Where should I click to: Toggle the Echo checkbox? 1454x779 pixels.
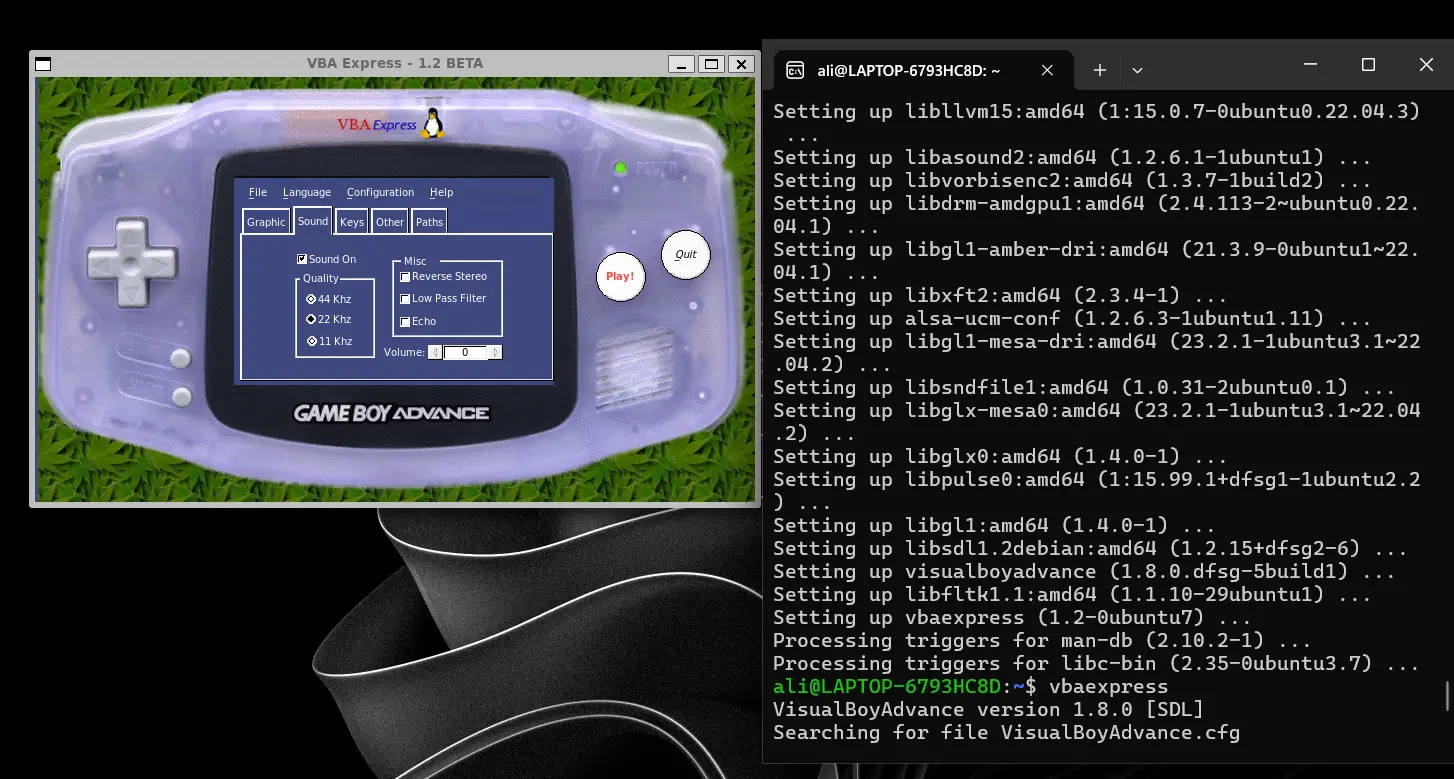point(405,322)
